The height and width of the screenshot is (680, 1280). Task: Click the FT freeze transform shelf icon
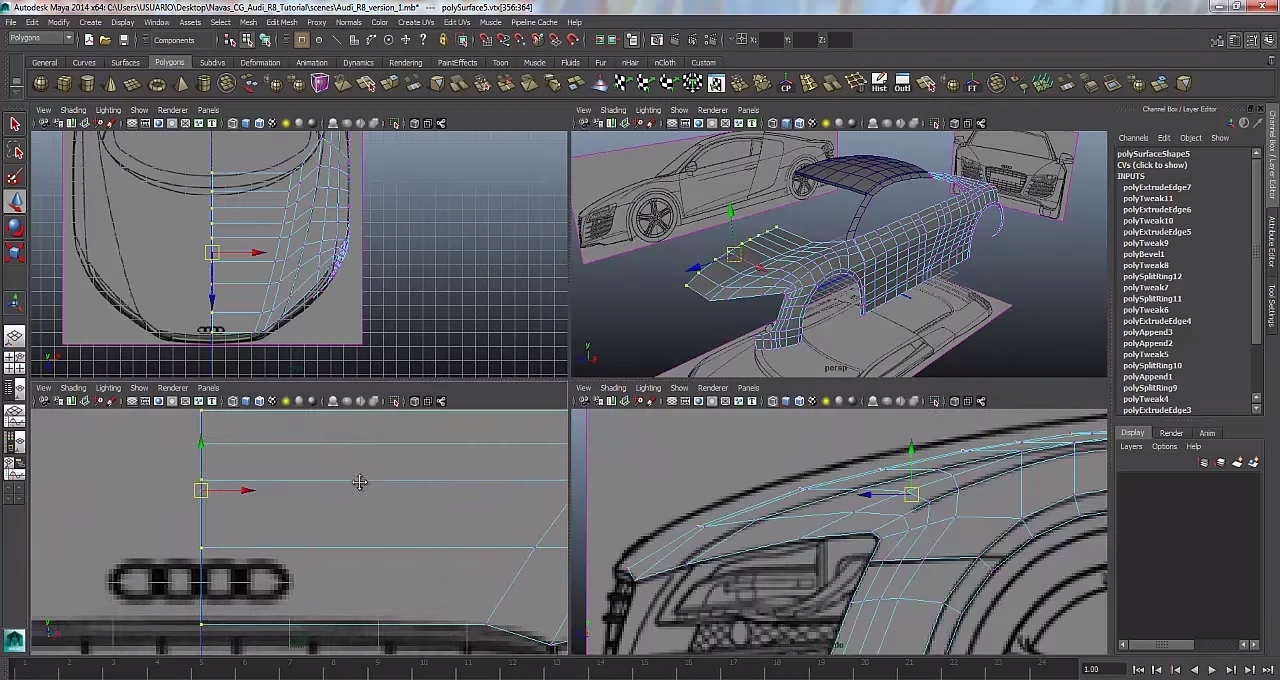[x=971, y=84]
